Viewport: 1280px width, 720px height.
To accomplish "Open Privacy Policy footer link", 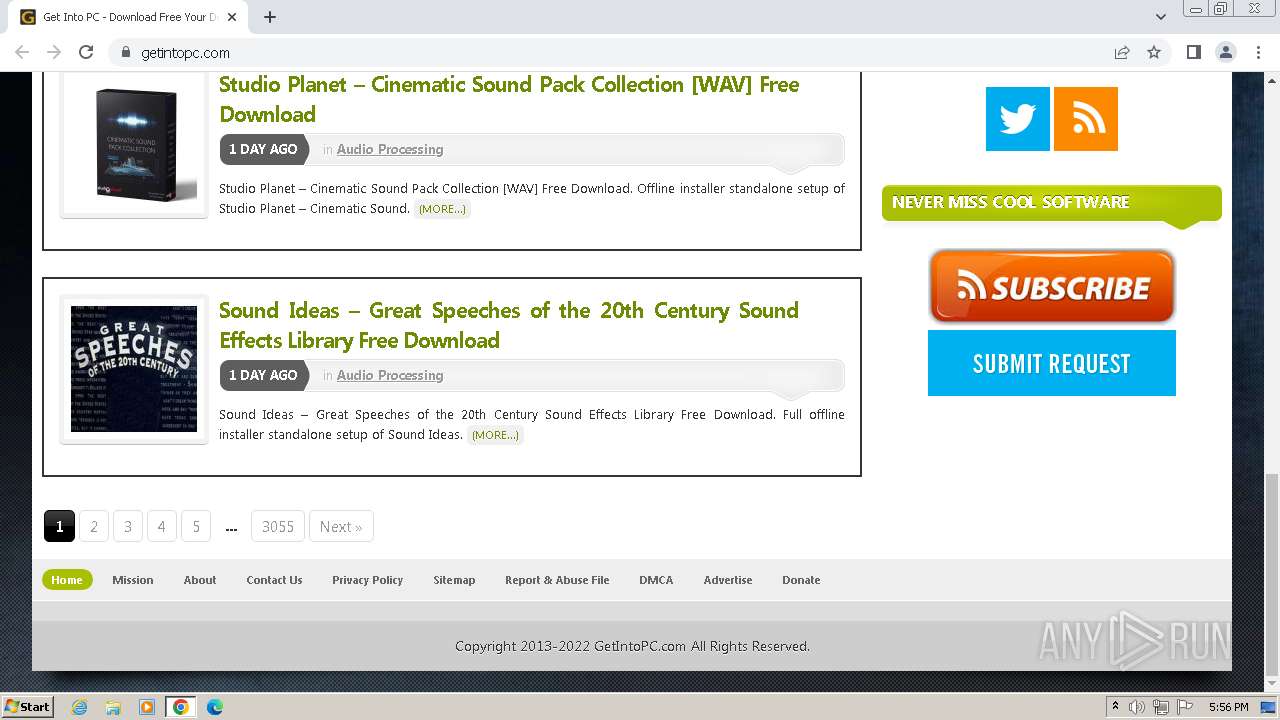I will pos(368,580).
